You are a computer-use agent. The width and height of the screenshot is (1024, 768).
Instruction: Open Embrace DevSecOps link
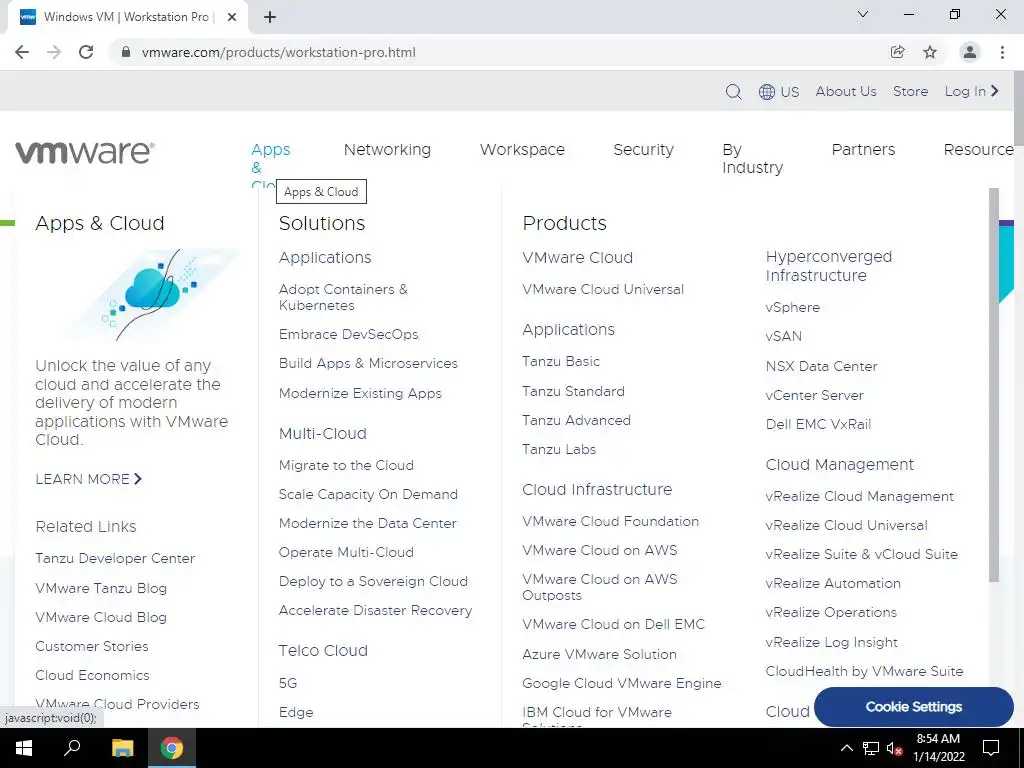tap(348, 334)
